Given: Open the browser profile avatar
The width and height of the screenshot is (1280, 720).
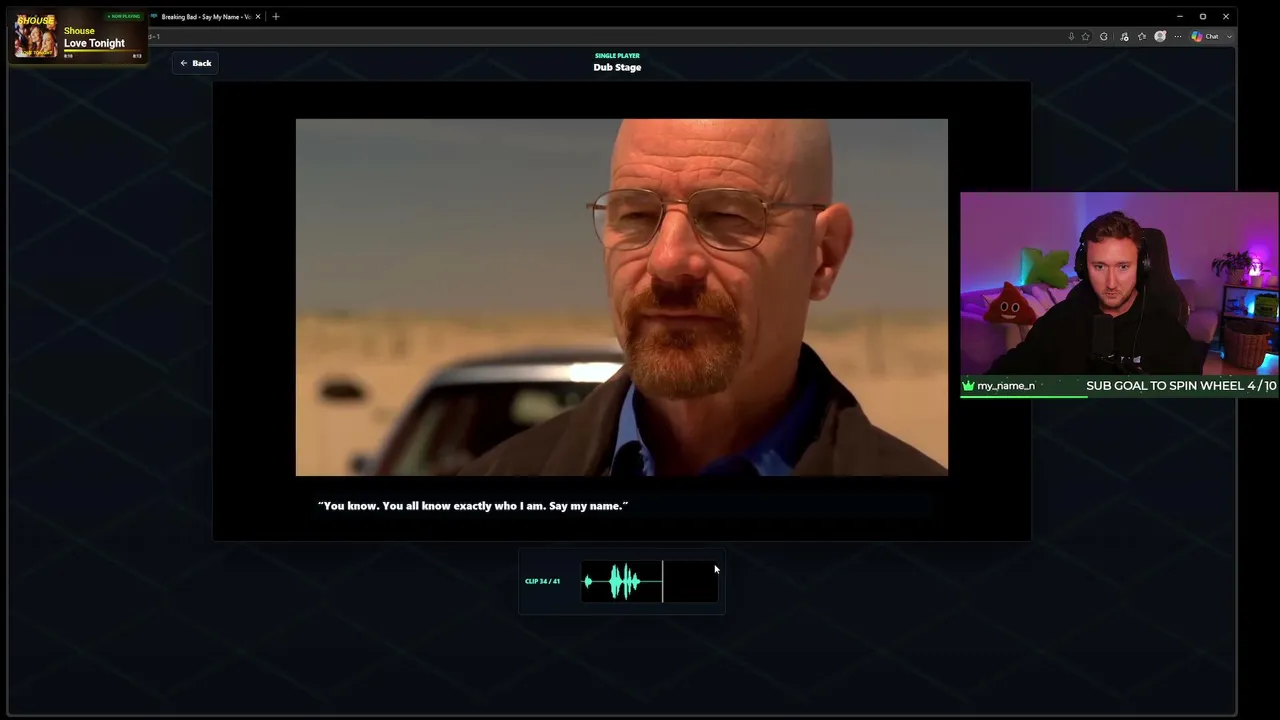Looking at the screenshot, I should pyautogui.click(x=1160, y=36).
